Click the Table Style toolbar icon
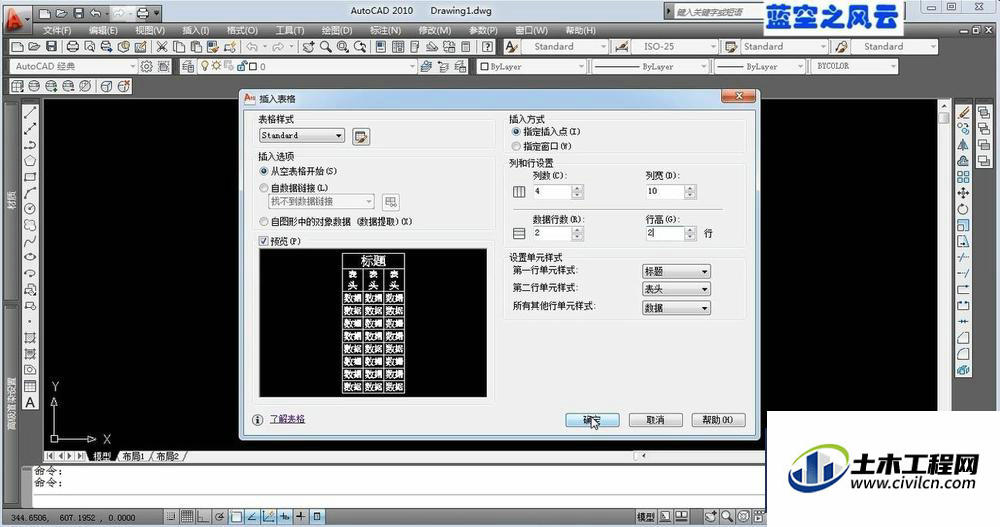This screenshot has width=1000, height=527. coord(731,47)
